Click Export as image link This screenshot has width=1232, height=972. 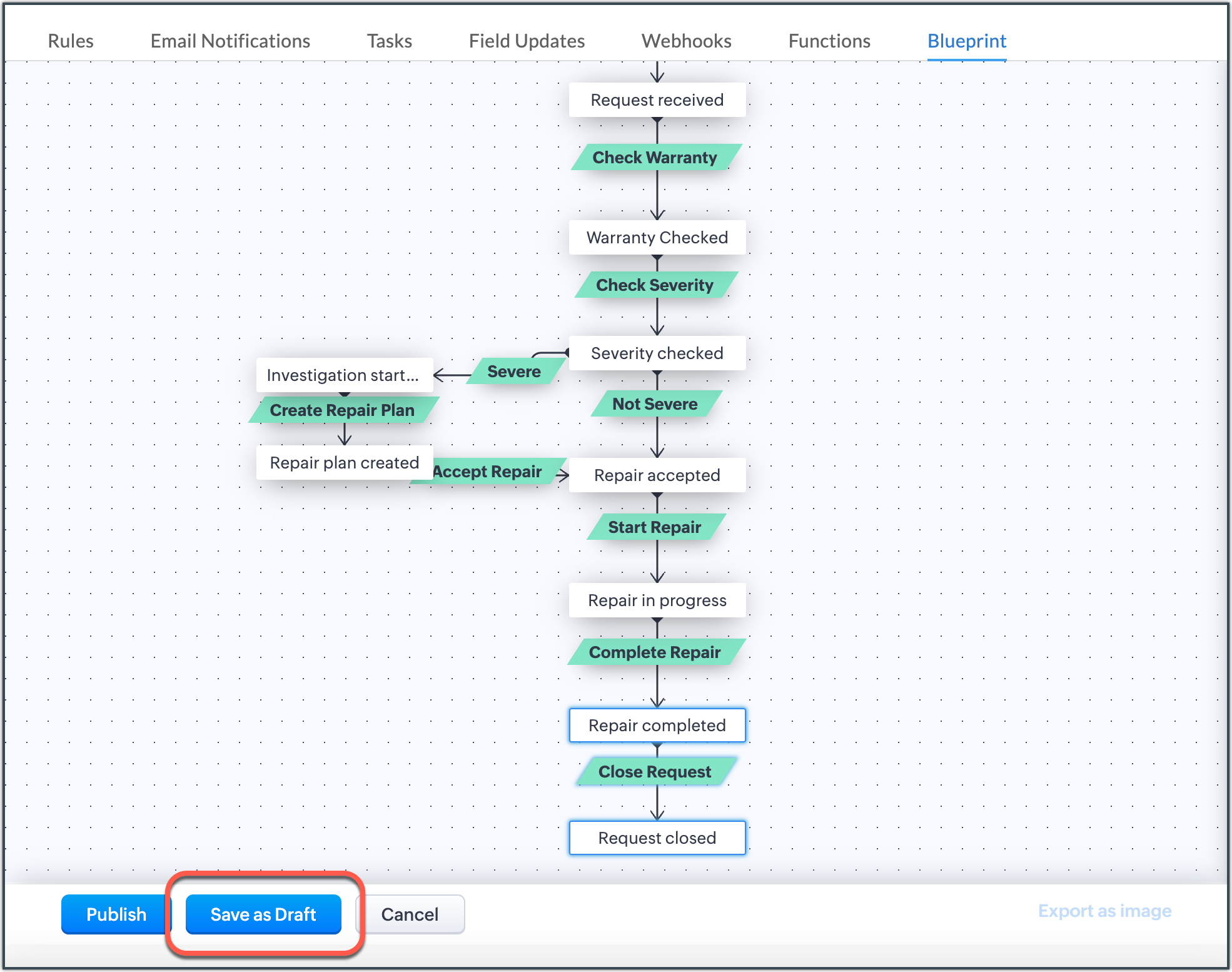(1104, 911)
